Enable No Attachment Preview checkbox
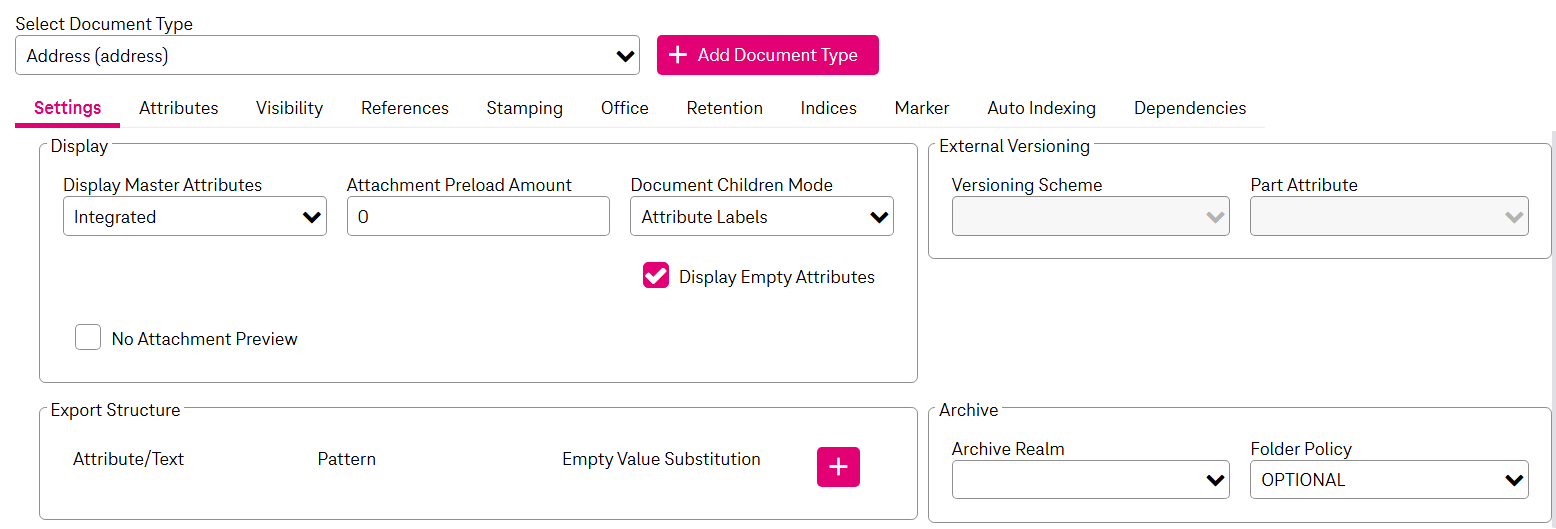 (88, 338)
